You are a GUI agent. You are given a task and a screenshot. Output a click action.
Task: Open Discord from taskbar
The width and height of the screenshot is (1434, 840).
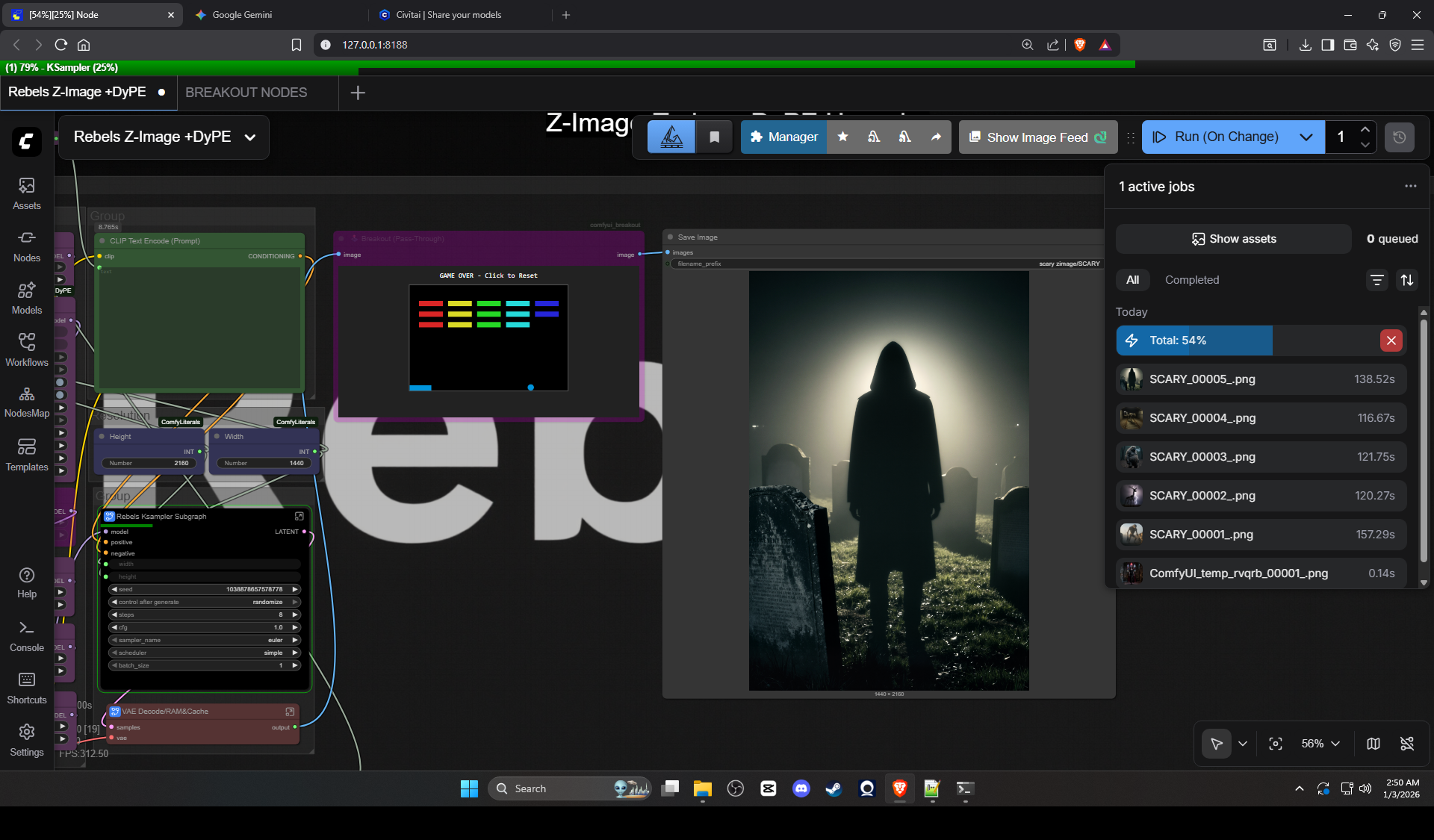(801, 788)
